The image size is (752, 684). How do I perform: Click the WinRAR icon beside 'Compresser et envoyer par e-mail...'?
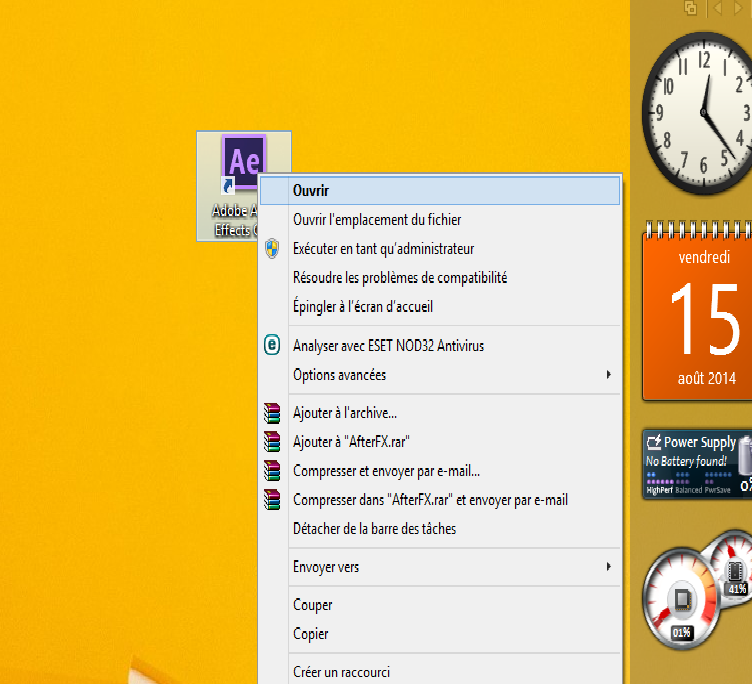272,470
